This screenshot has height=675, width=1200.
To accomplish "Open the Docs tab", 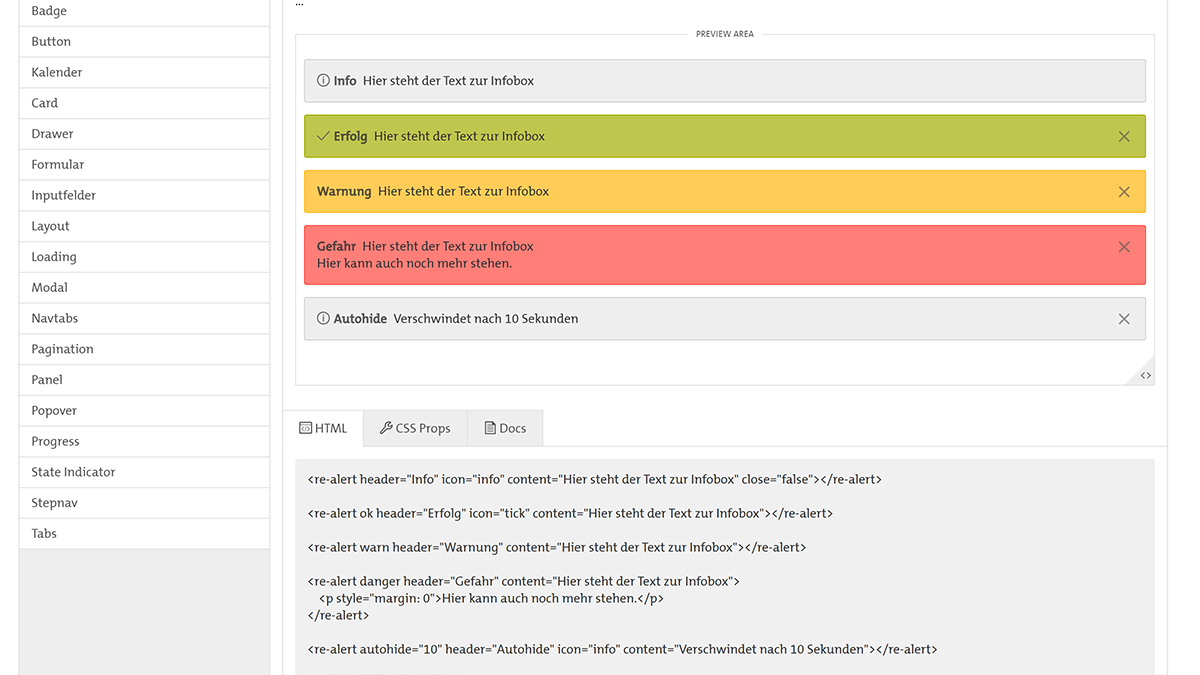I will point(505,428).
